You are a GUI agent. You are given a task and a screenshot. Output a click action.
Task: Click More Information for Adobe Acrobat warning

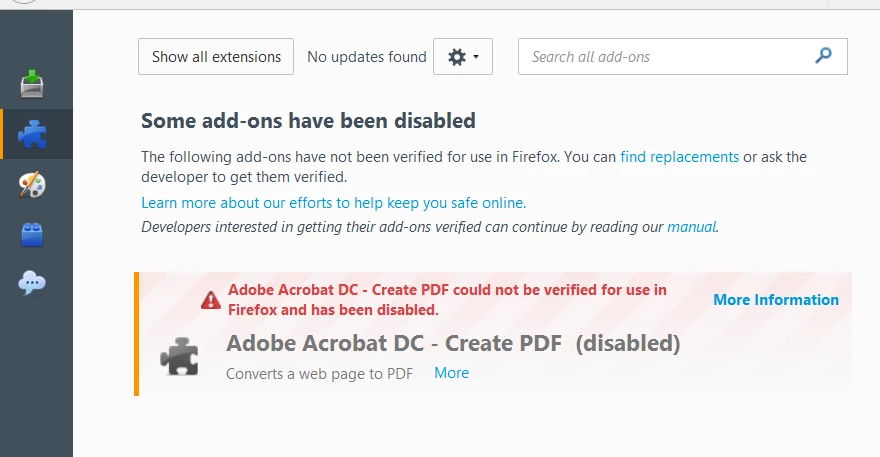pos(776,300)
